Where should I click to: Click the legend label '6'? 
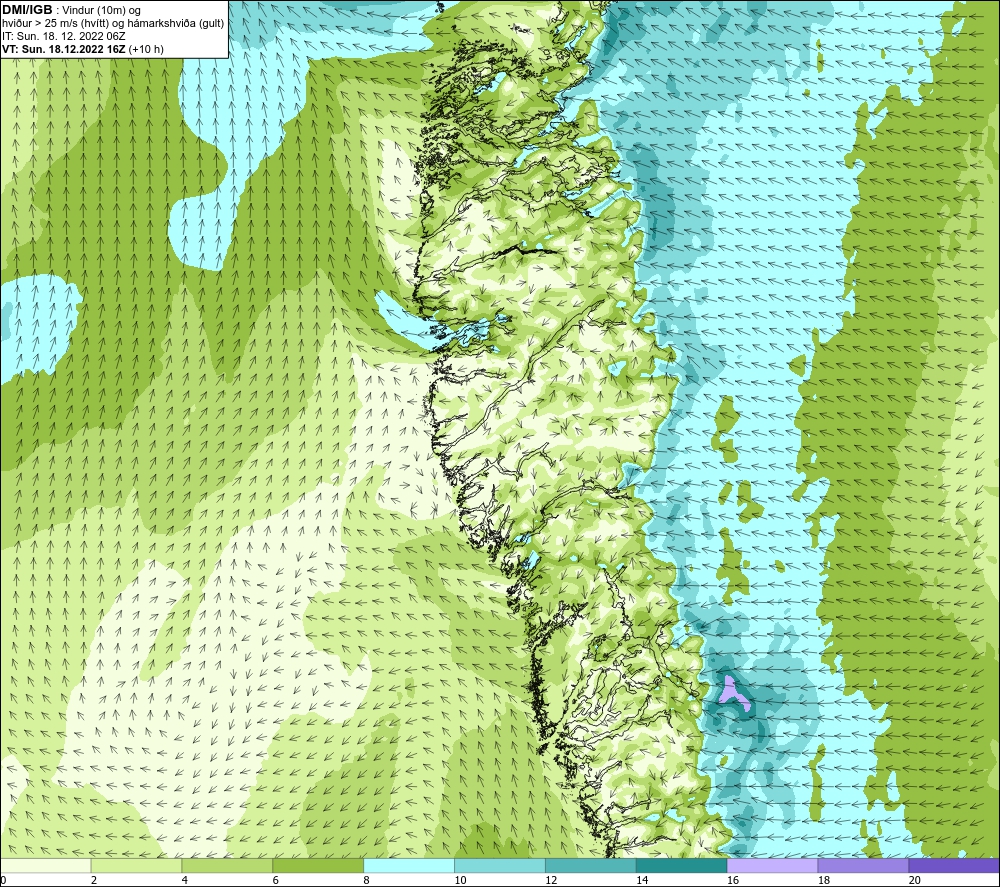276,880
